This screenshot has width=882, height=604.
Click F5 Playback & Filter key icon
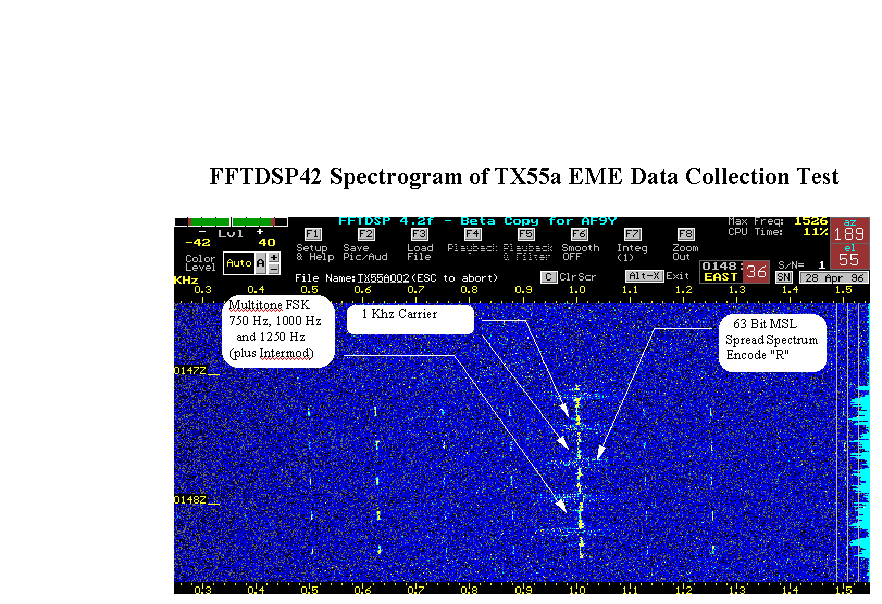[526, 233]
